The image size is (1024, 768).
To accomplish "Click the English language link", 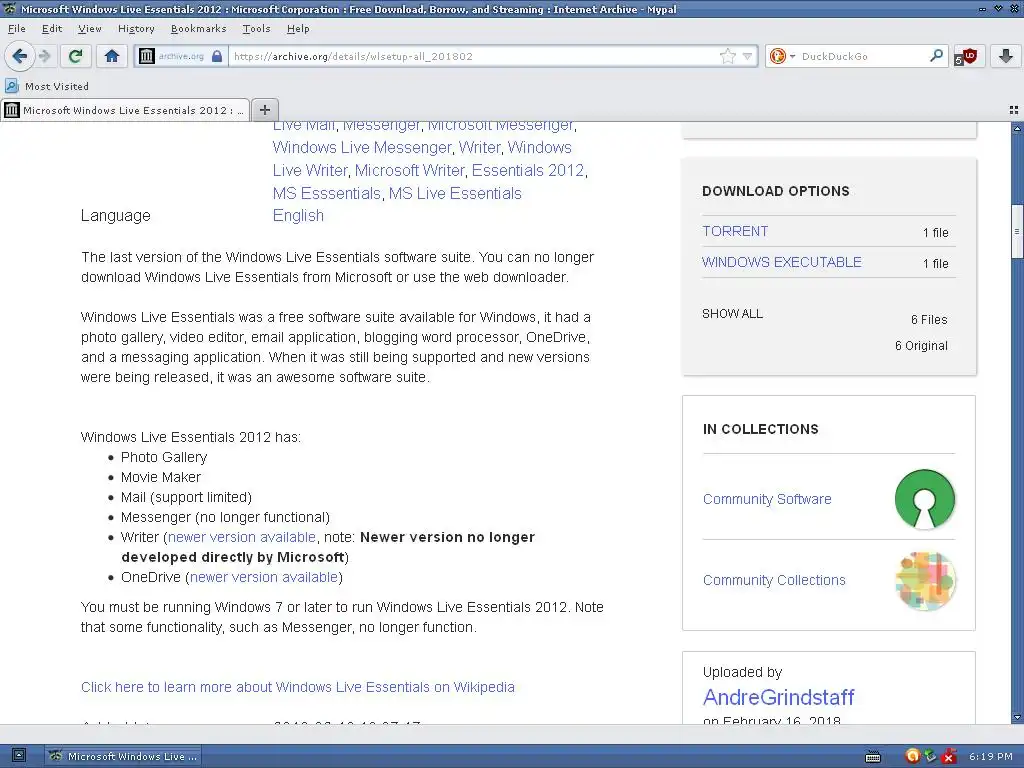I will [x=298, y=216].
